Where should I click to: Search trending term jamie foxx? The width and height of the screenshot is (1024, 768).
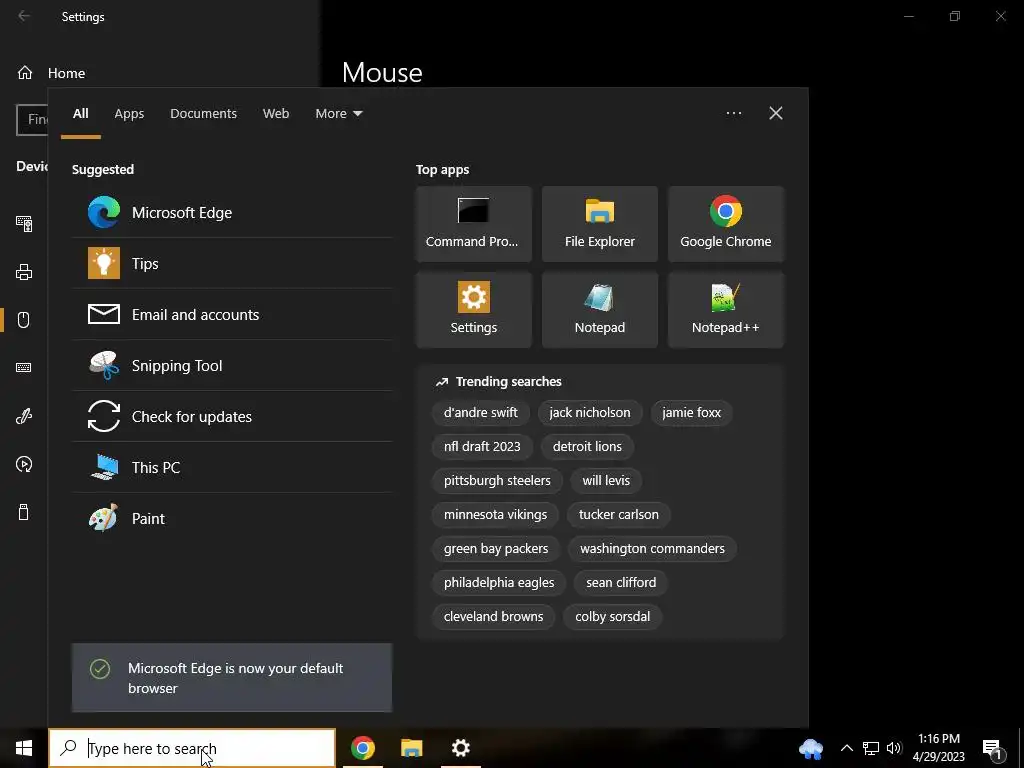coord(691,413)
